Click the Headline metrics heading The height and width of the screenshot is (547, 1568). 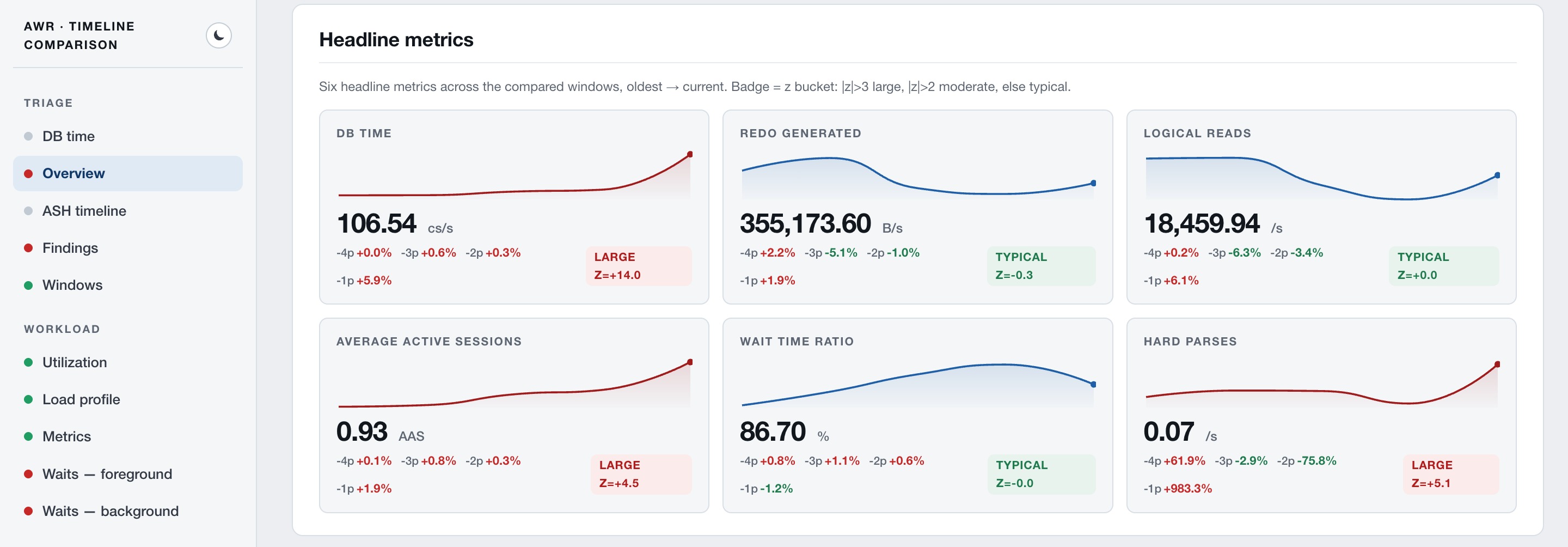click(x=396, y=40)
